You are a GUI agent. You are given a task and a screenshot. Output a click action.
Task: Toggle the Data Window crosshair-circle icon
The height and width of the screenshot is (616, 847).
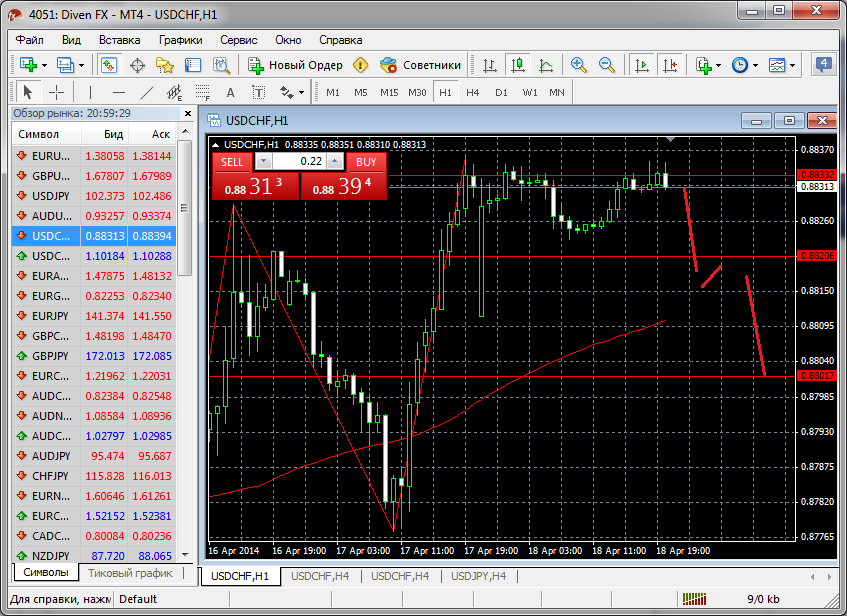coord(138,65)
